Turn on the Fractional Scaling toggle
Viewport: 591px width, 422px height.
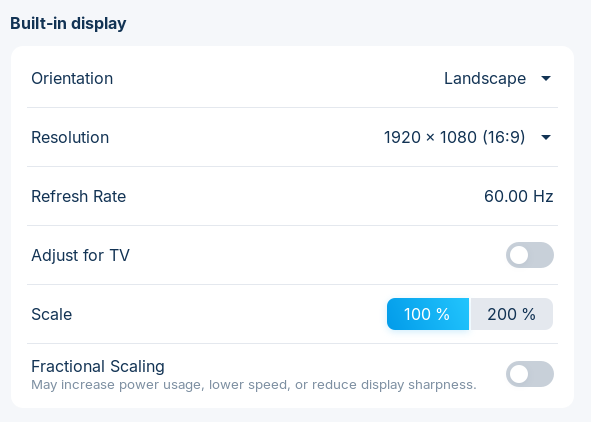530,374
